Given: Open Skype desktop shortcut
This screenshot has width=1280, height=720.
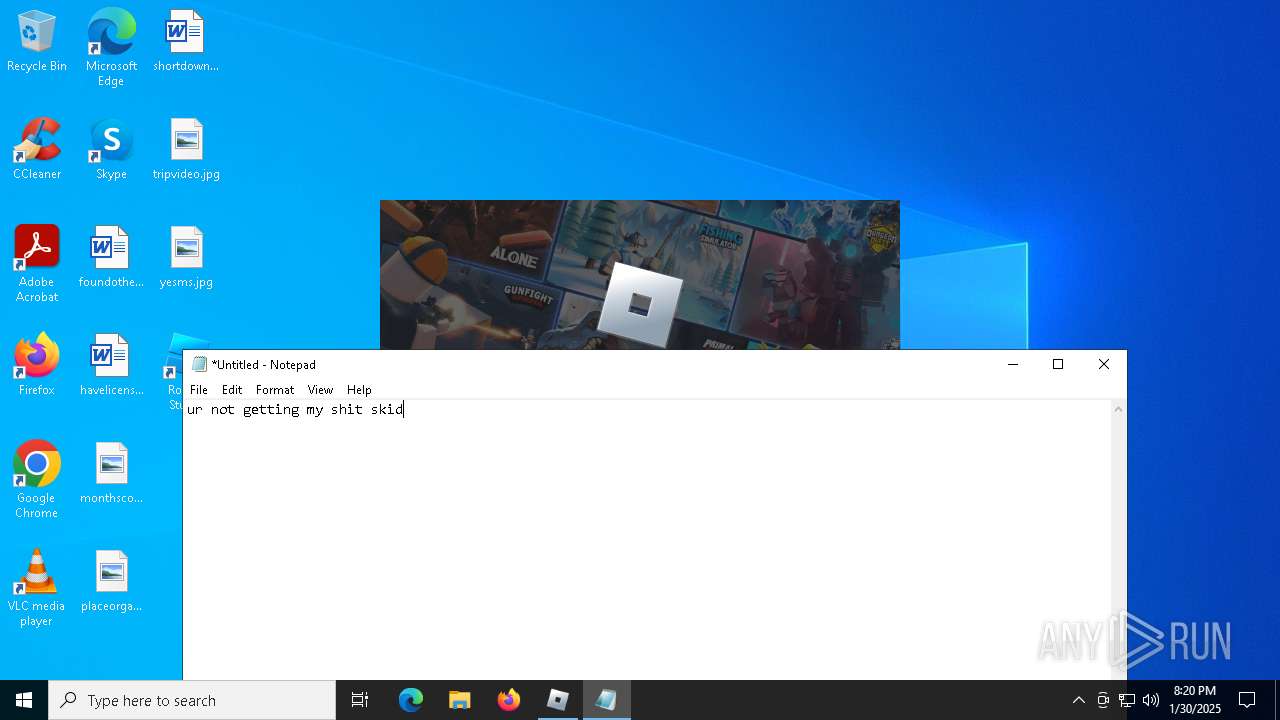Looking at the screenshot, I should 111,150.
